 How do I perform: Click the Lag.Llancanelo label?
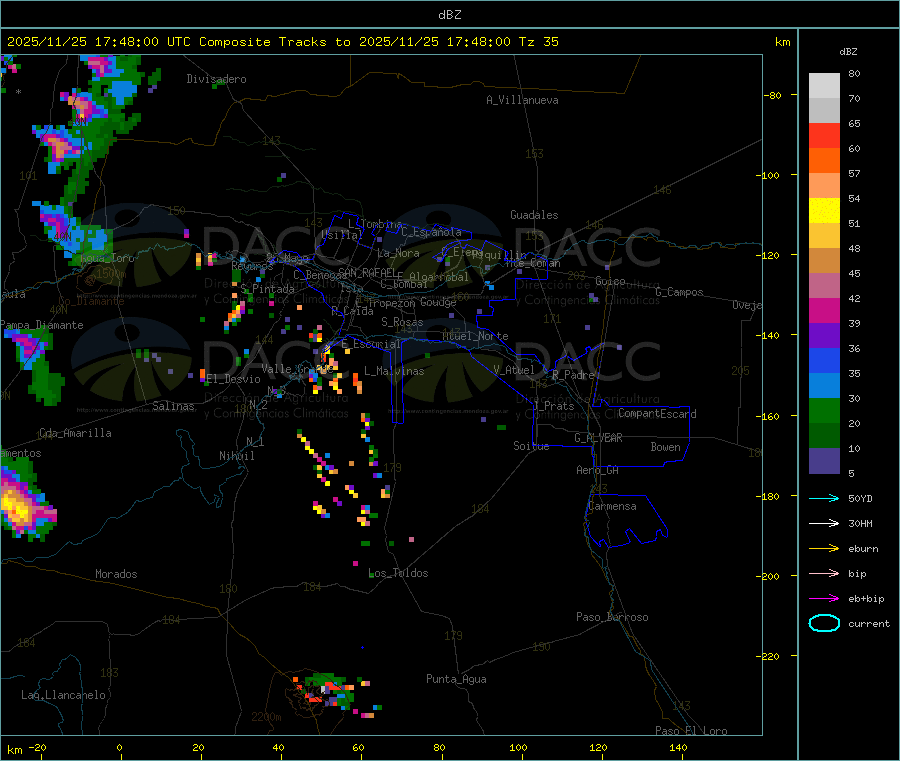tap(63, 695)
